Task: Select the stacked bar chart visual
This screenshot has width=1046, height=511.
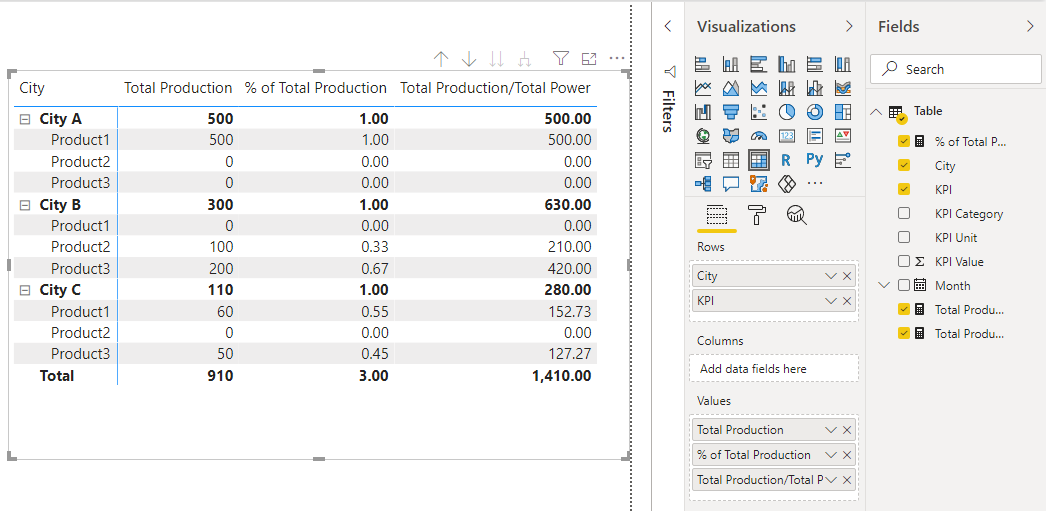Action: (x=703, y=65)
